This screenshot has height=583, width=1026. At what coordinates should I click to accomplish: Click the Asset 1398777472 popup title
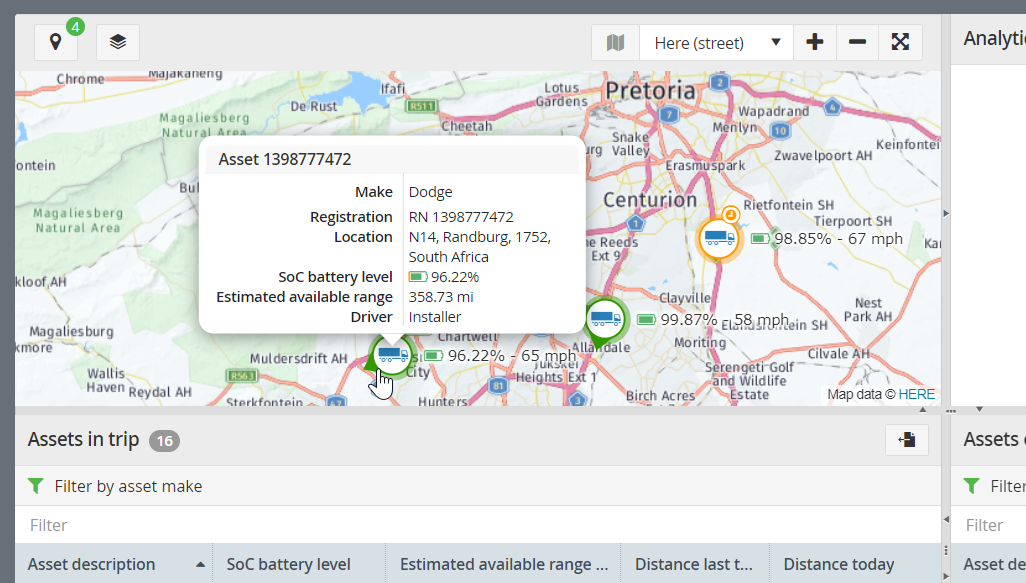[x=285, y=159]
